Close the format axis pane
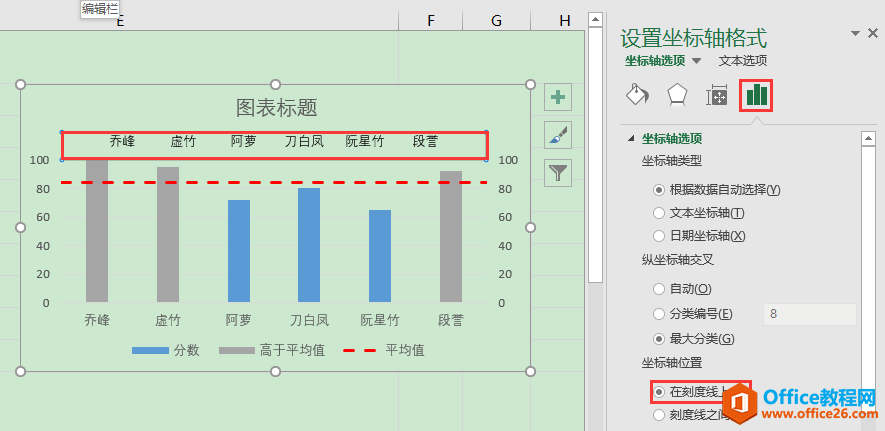 pyautogui.click(x=872, y=33)
